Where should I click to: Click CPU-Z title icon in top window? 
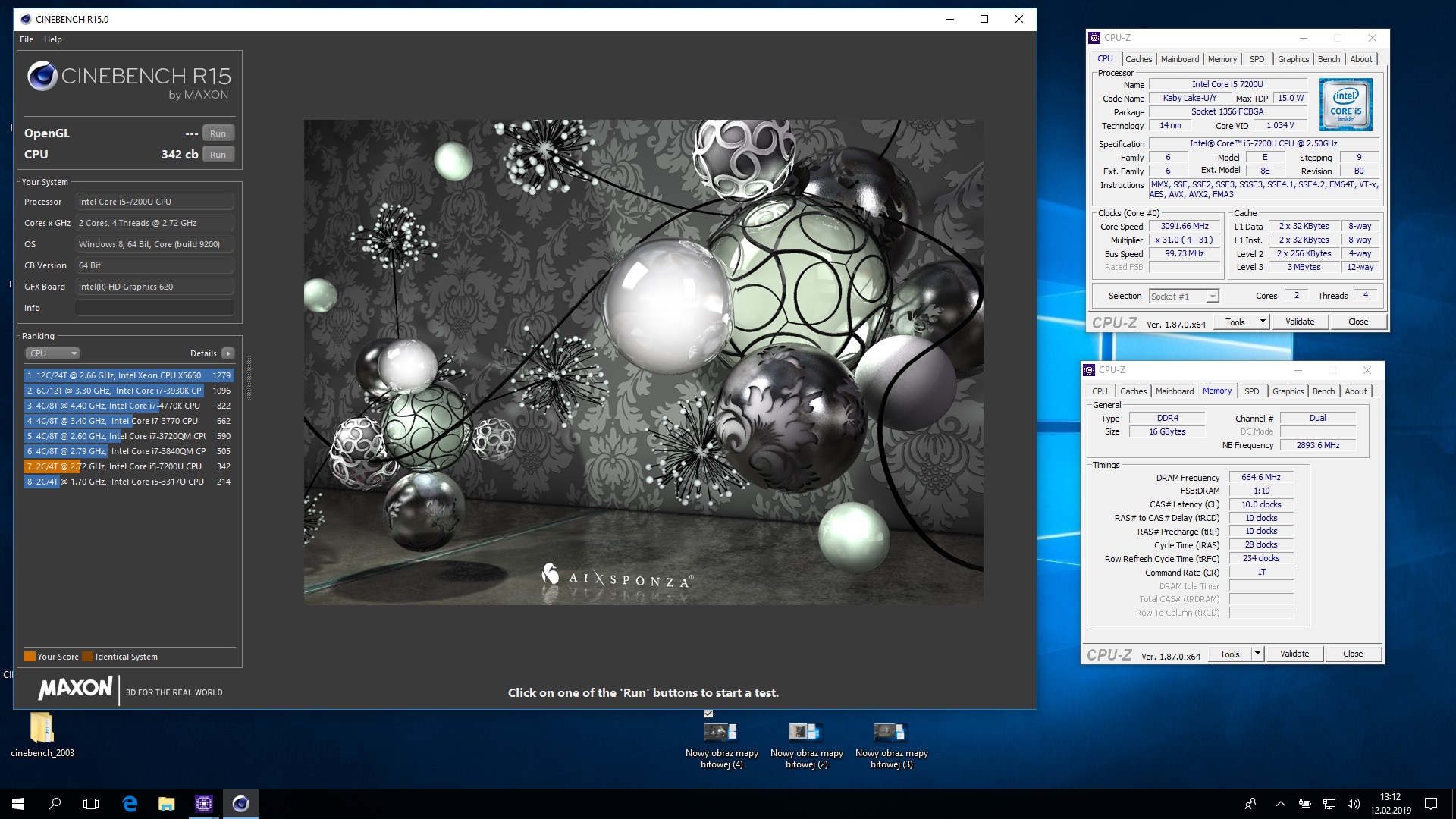coord(1094,38)
